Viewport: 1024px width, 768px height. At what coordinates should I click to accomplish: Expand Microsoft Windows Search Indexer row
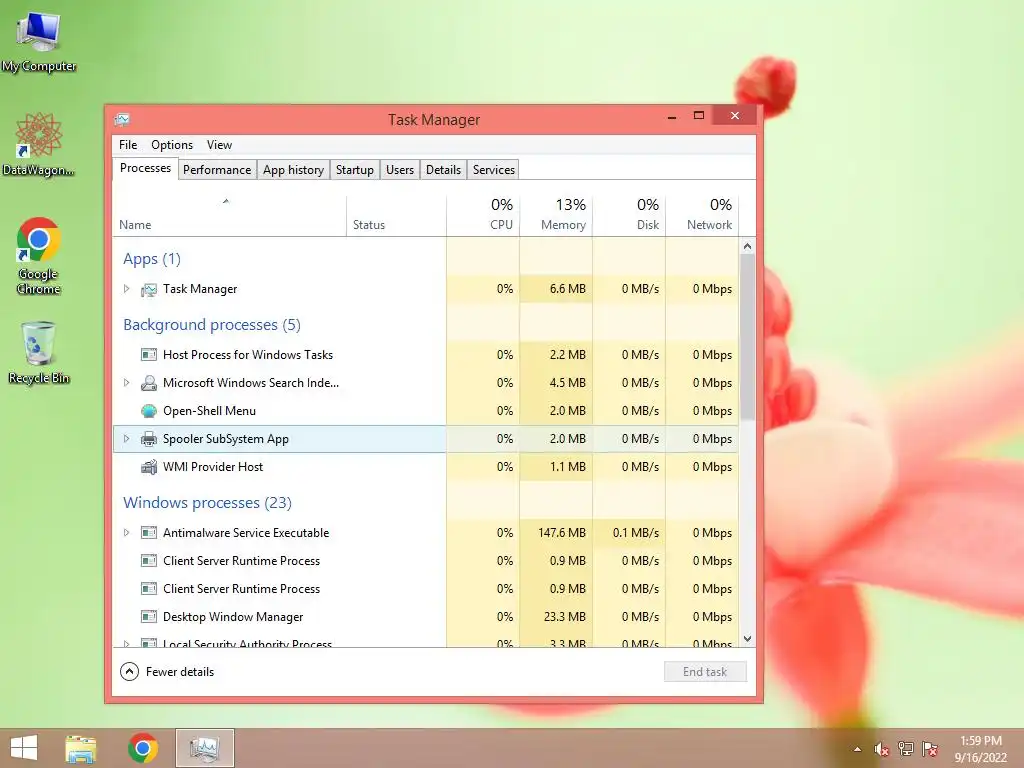127,383
